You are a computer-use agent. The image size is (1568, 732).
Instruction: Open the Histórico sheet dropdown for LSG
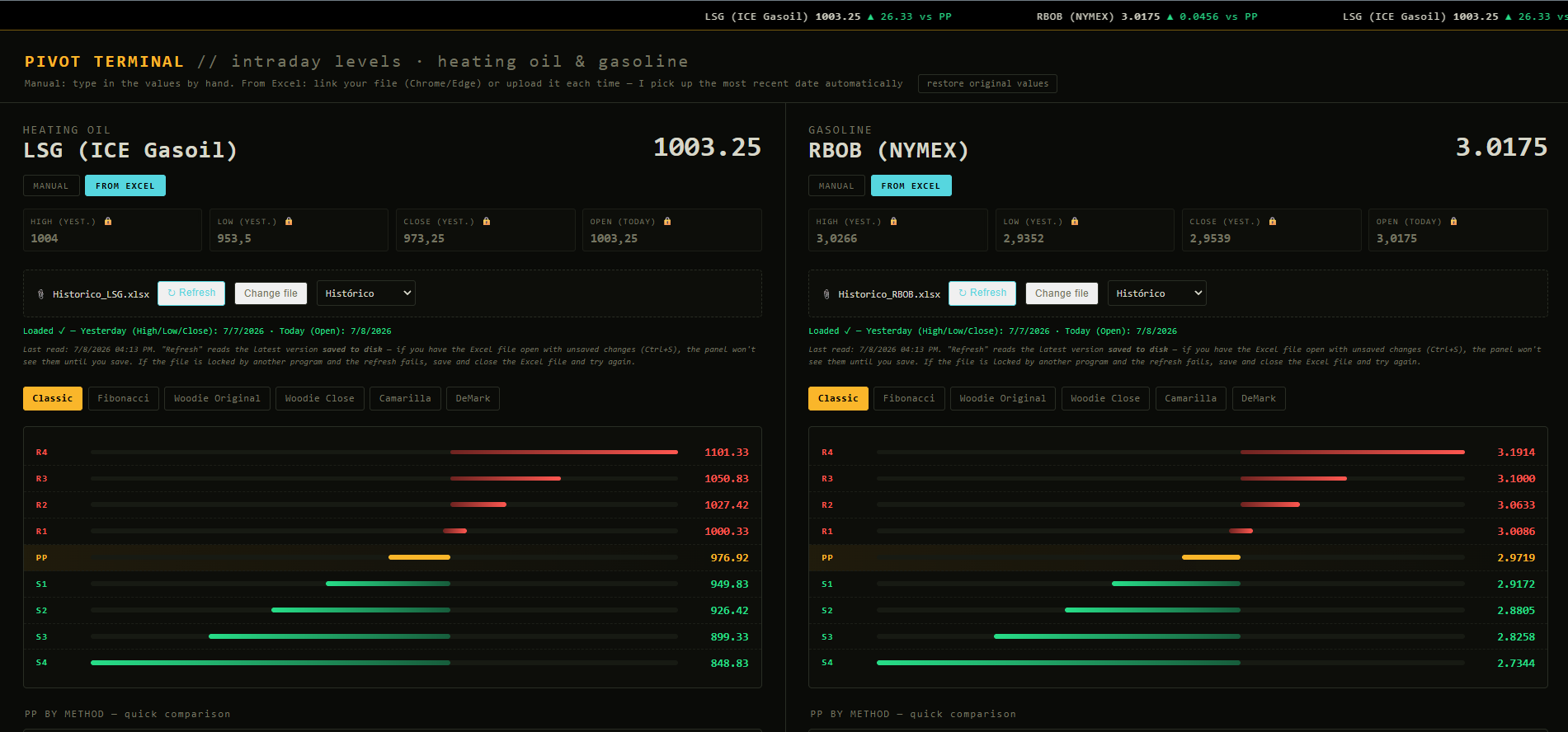(366, 293)
